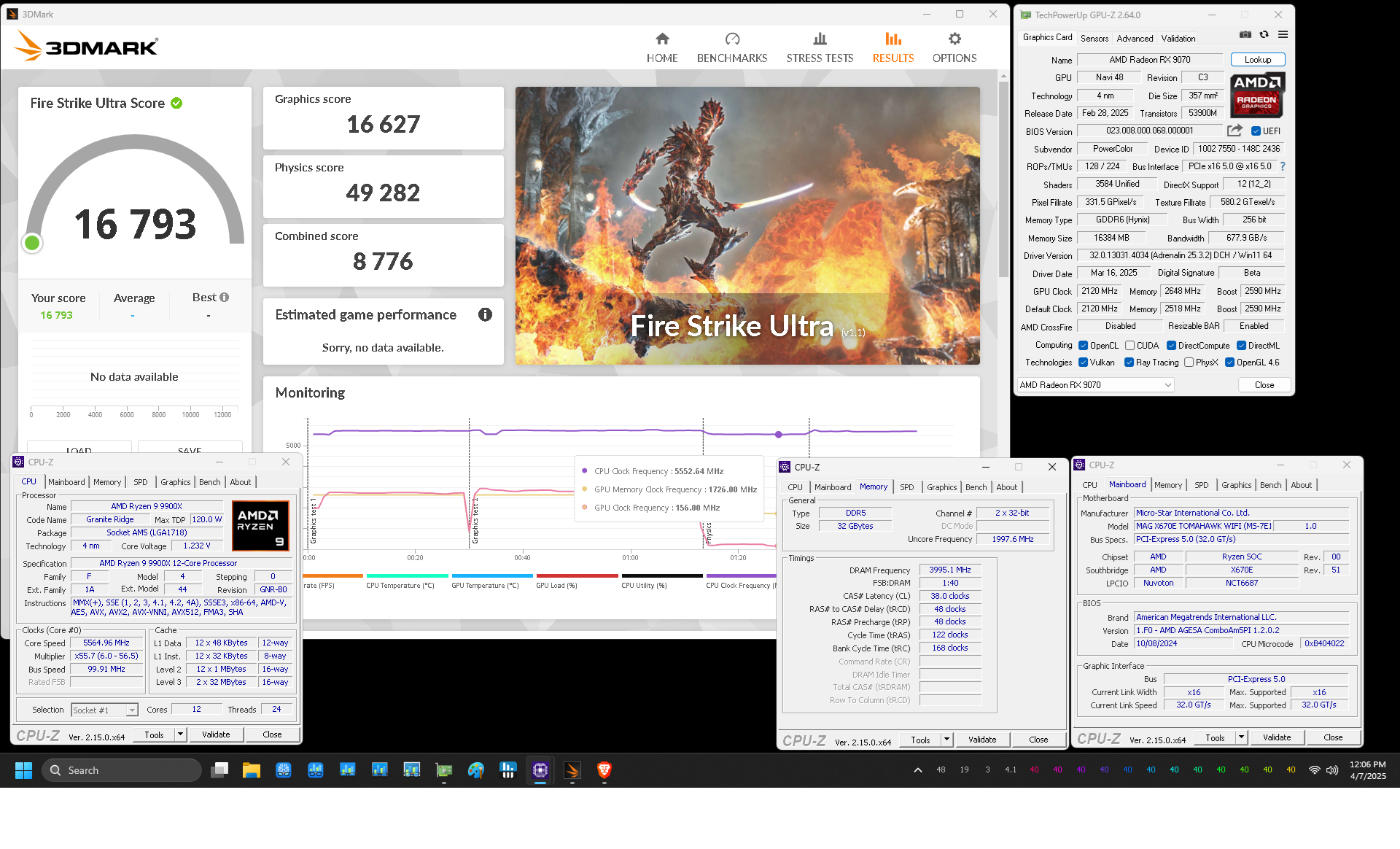The height and width of the screenshot is (849, 1400).
Task: Toggle the PhysX checkbox
Action: point(1189,363)
